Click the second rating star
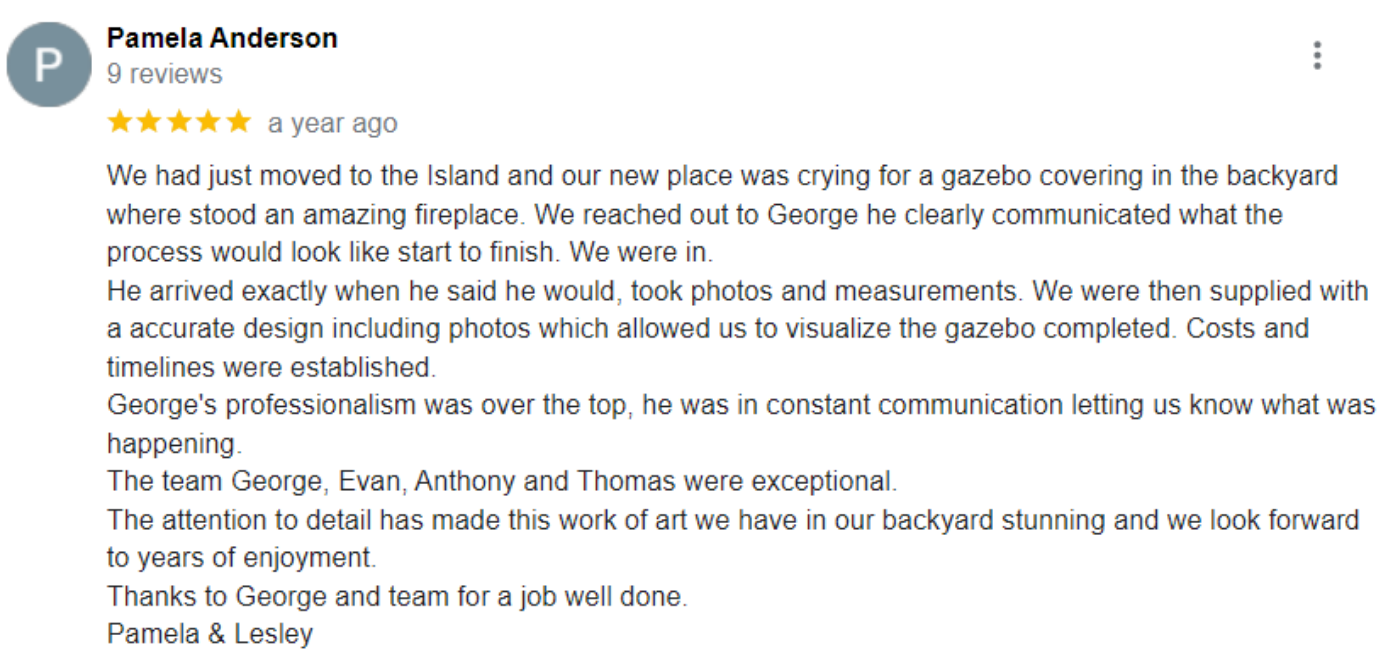Screen dimensions: 1393x655 (150, 122)
